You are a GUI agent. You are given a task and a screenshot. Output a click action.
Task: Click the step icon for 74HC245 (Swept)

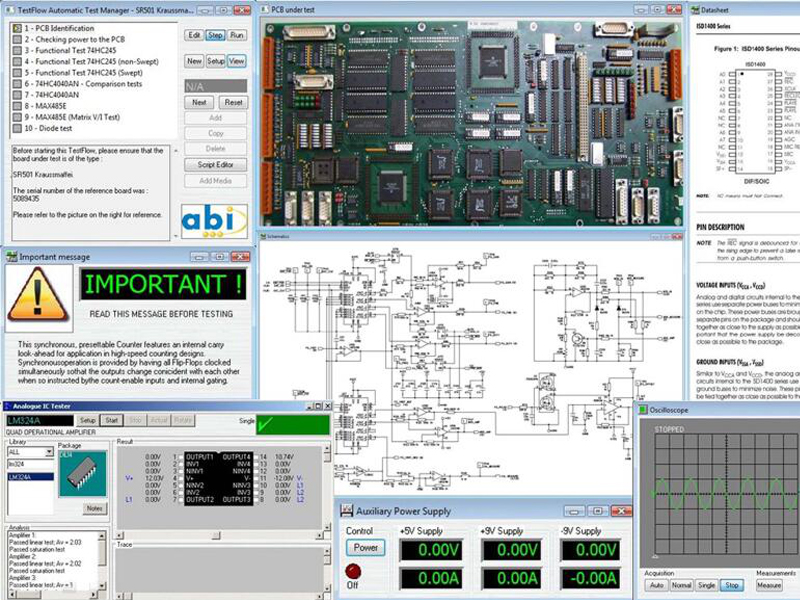point(17,73)
